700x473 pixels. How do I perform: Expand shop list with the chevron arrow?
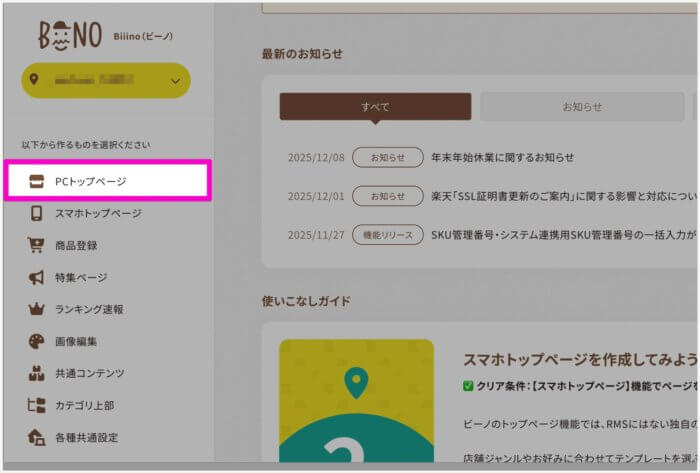pos(175,82)
